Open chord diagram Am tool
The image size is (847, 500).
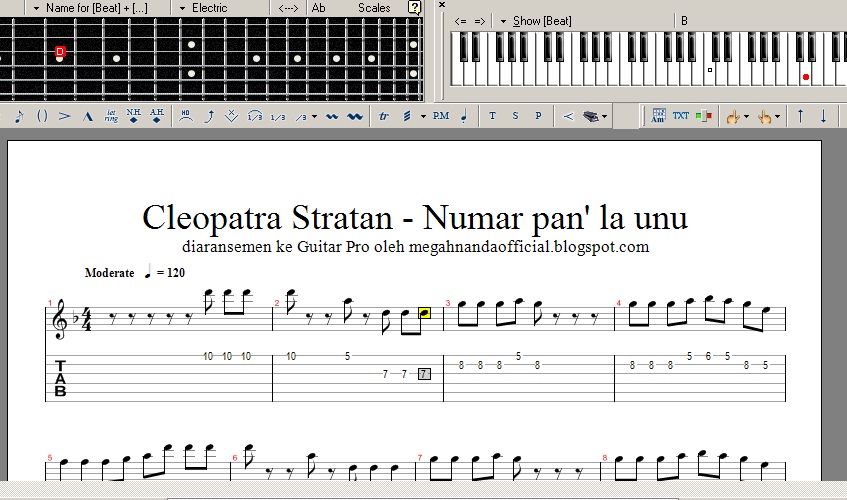click(658, 116)
